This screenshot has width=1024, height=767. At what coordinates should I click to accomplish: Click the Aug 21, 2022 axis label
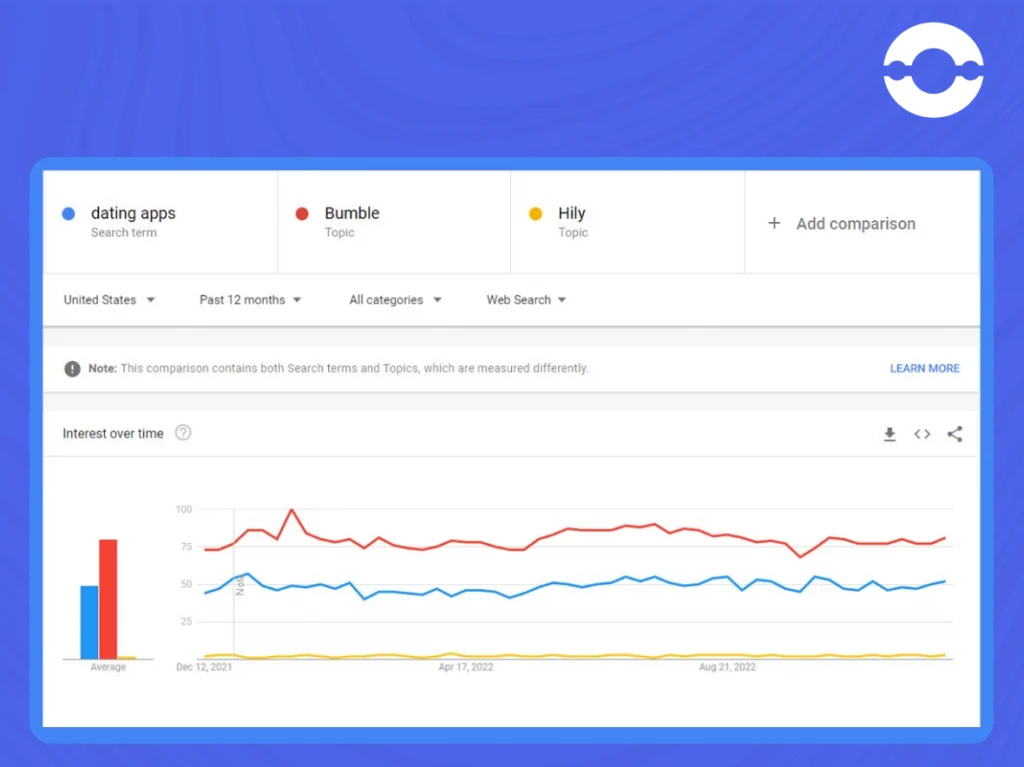(727, 667)
